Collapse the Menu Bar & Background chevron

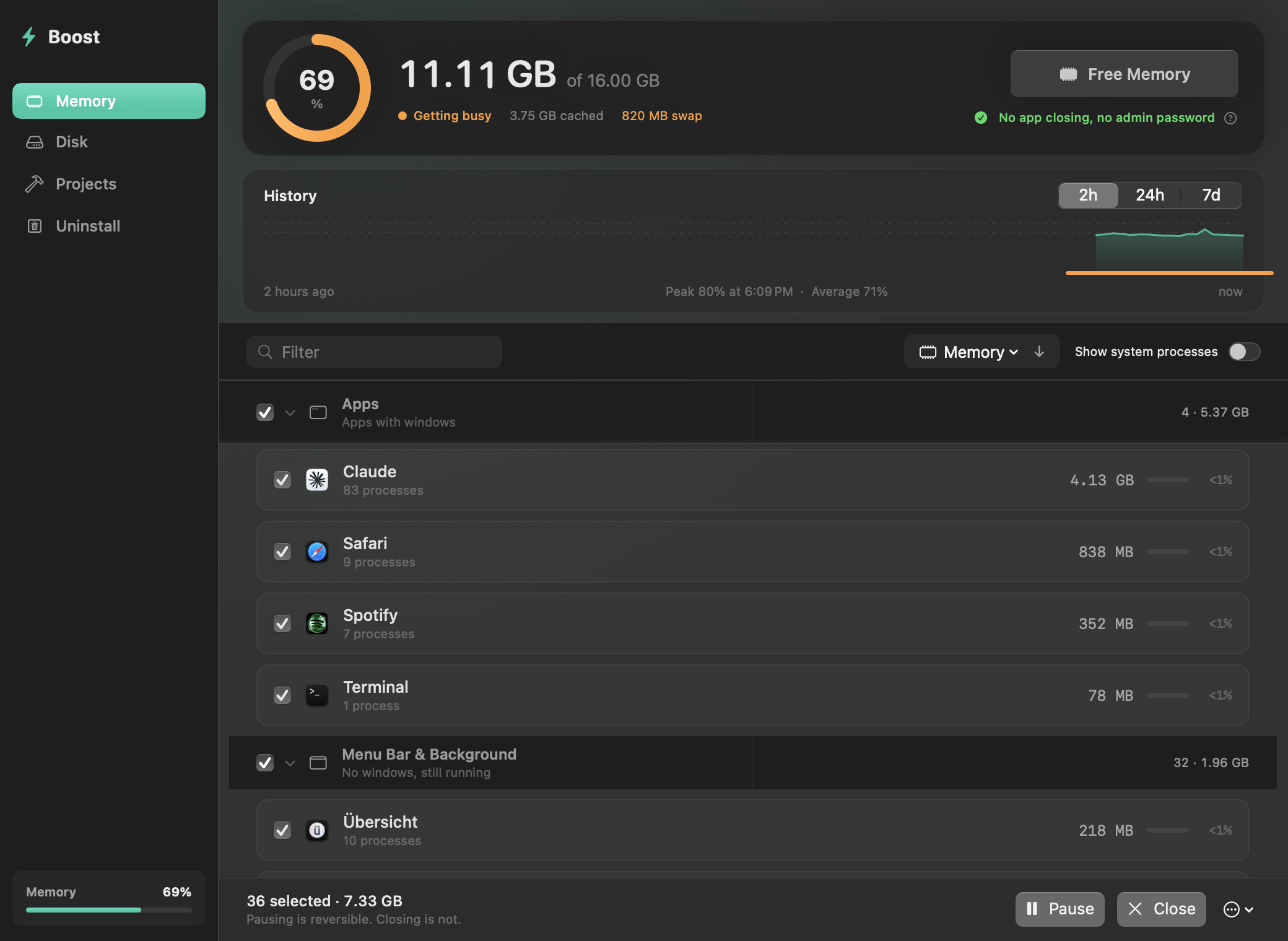pyautogui.click(x=290, y=763)
